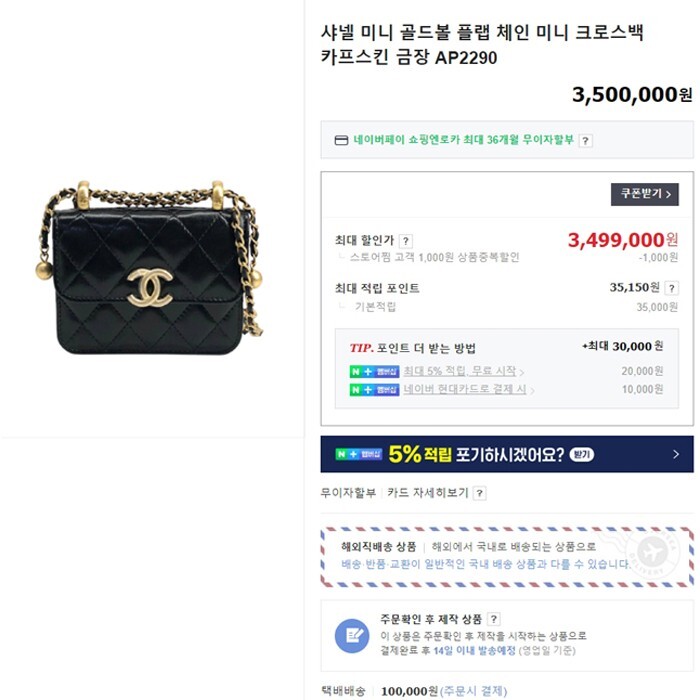Click the Naver Pay 36개월 무이자할부 text
This screenshot has height=700, width=700.
click(x=463, y=140)
